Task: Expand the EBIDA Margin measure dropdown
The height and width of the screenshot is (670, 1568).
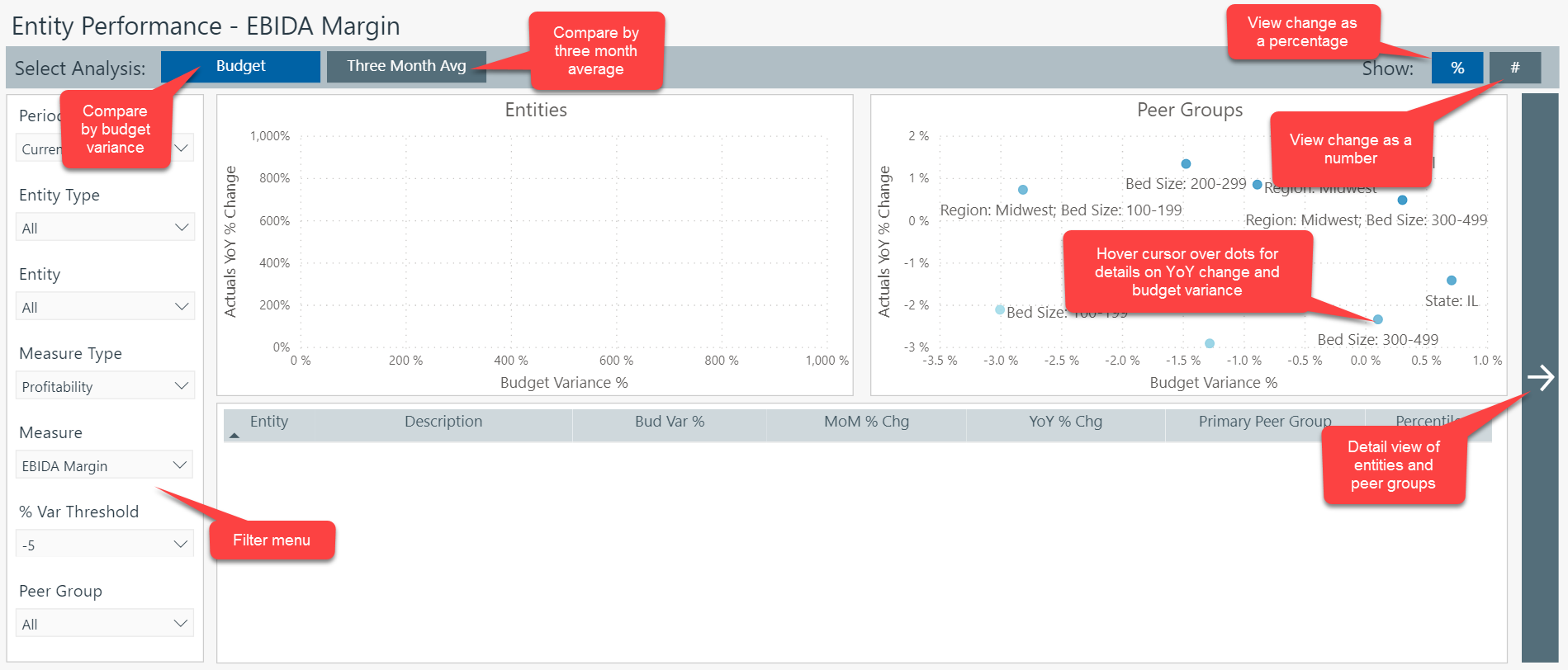Action: [x=105, y=465]
